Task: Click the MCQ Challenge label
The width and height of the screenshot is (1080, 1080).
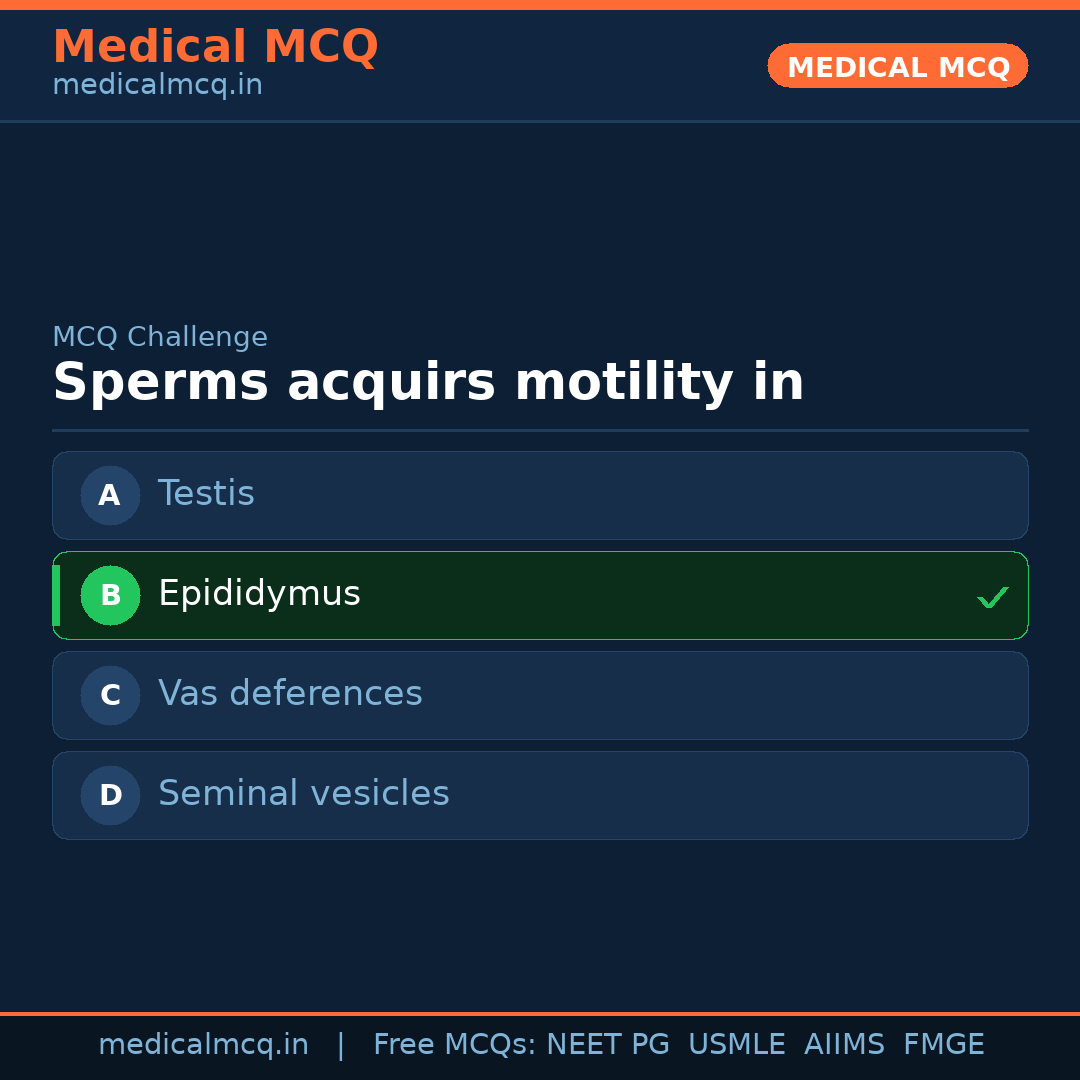Action: (160, 337)
